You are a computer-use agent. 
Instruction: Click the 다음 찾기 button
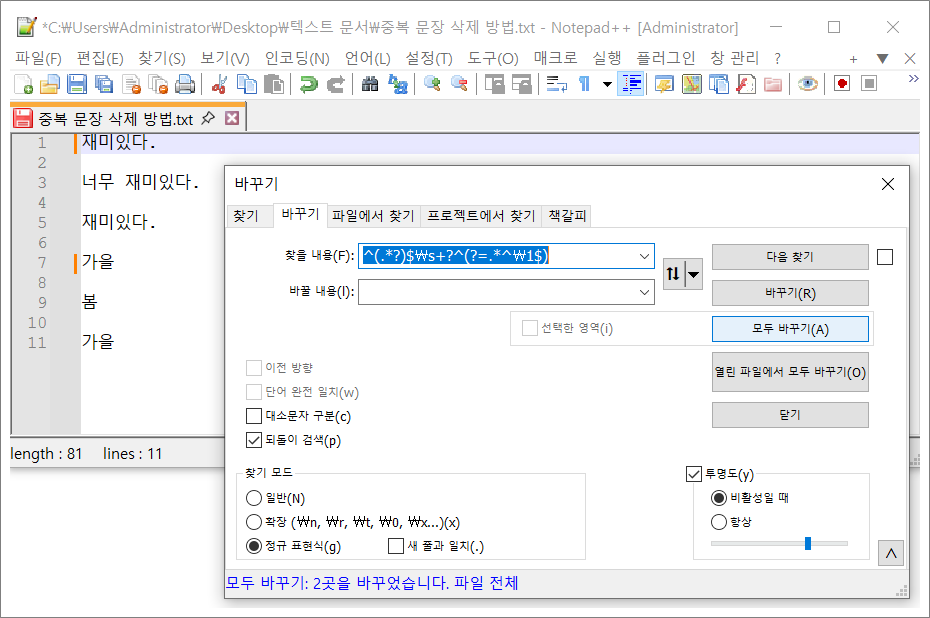[790, 257]
